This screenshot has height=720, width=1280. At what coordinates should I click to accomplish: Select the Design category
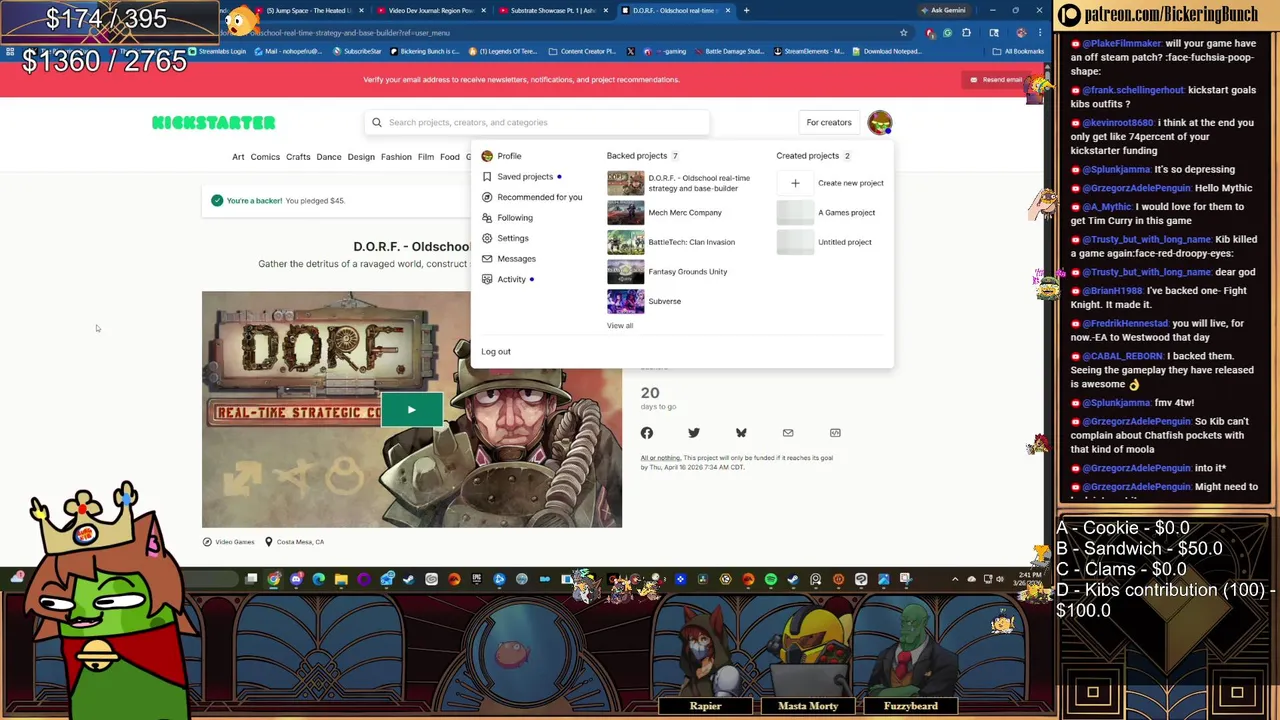point(361,157)
